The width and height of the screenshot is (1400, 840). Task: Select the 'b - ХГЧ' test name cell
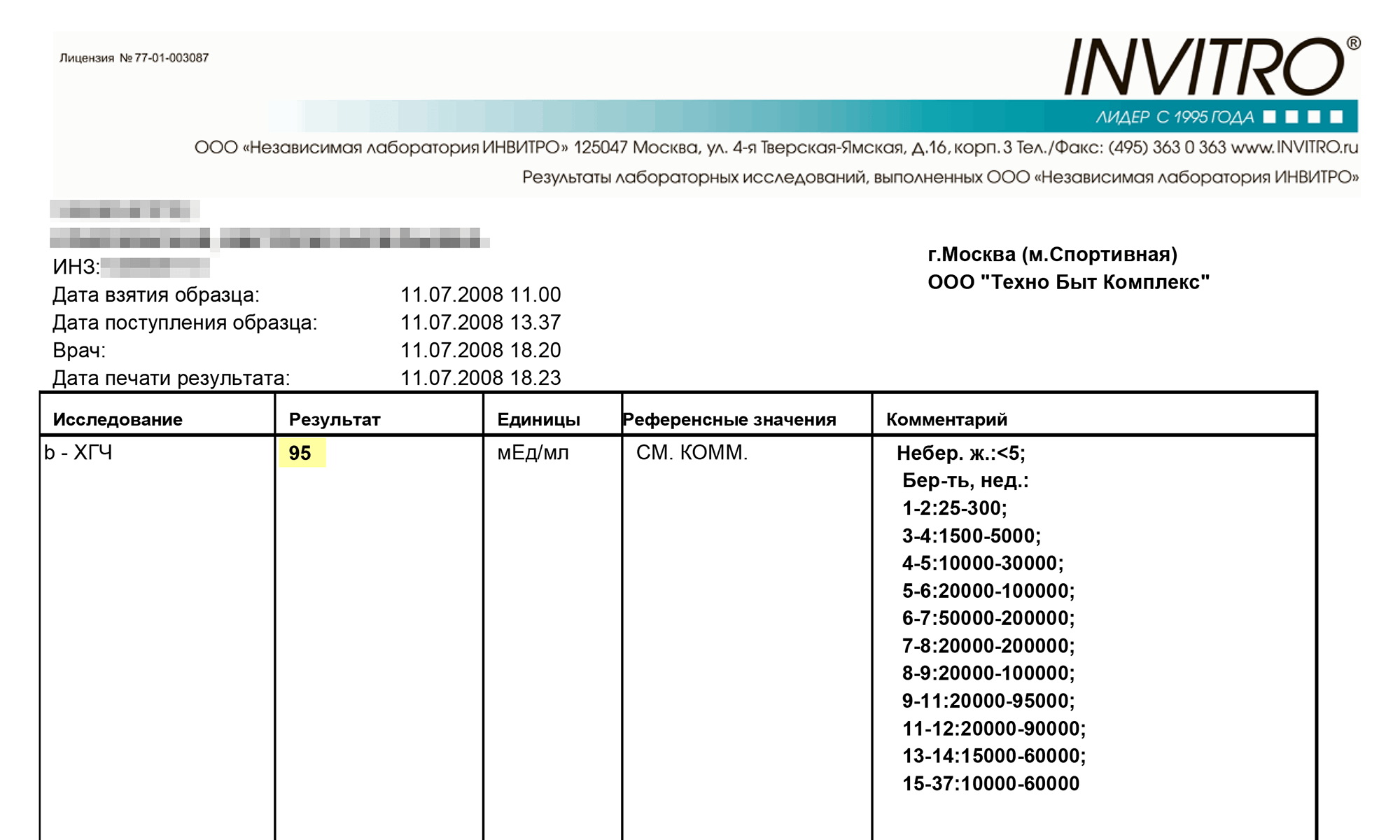click(x=78, y=452)
